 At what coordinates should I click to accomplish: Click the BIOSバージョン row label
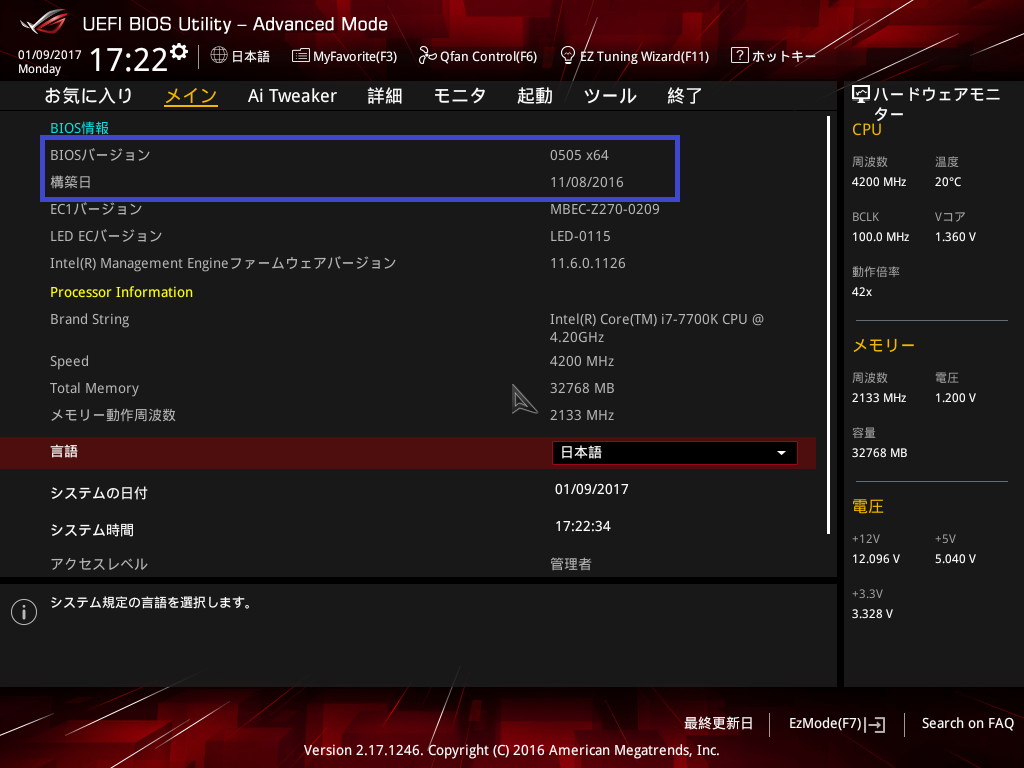[100, 155]
